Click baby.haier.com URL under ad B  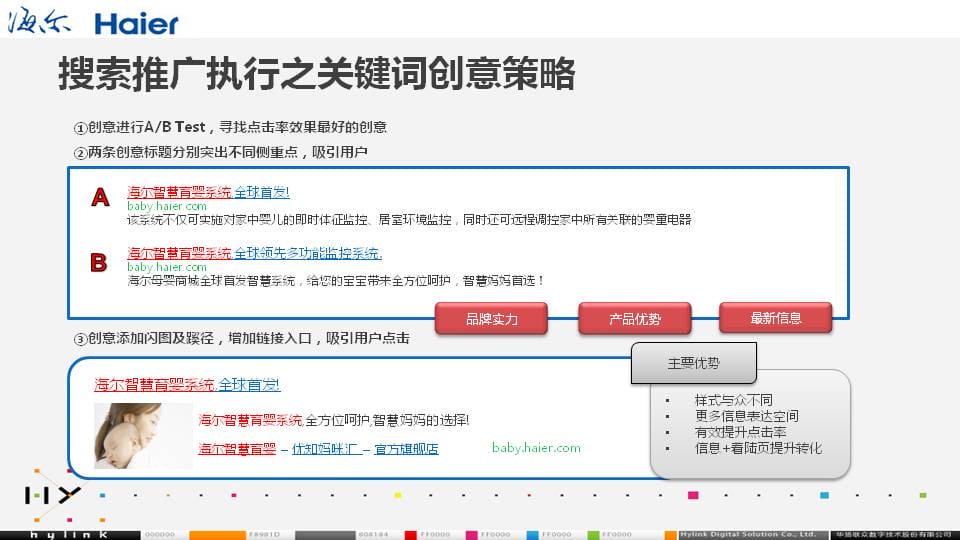tap(167, 267)
